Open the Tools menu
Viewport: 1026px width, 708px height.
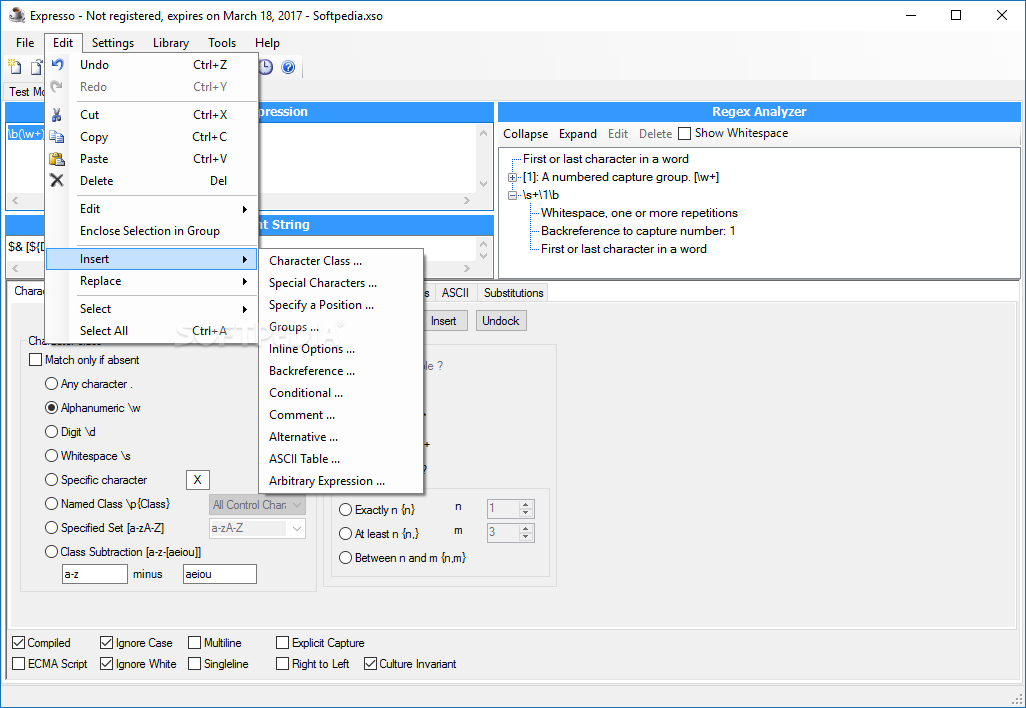click(222, 43)
